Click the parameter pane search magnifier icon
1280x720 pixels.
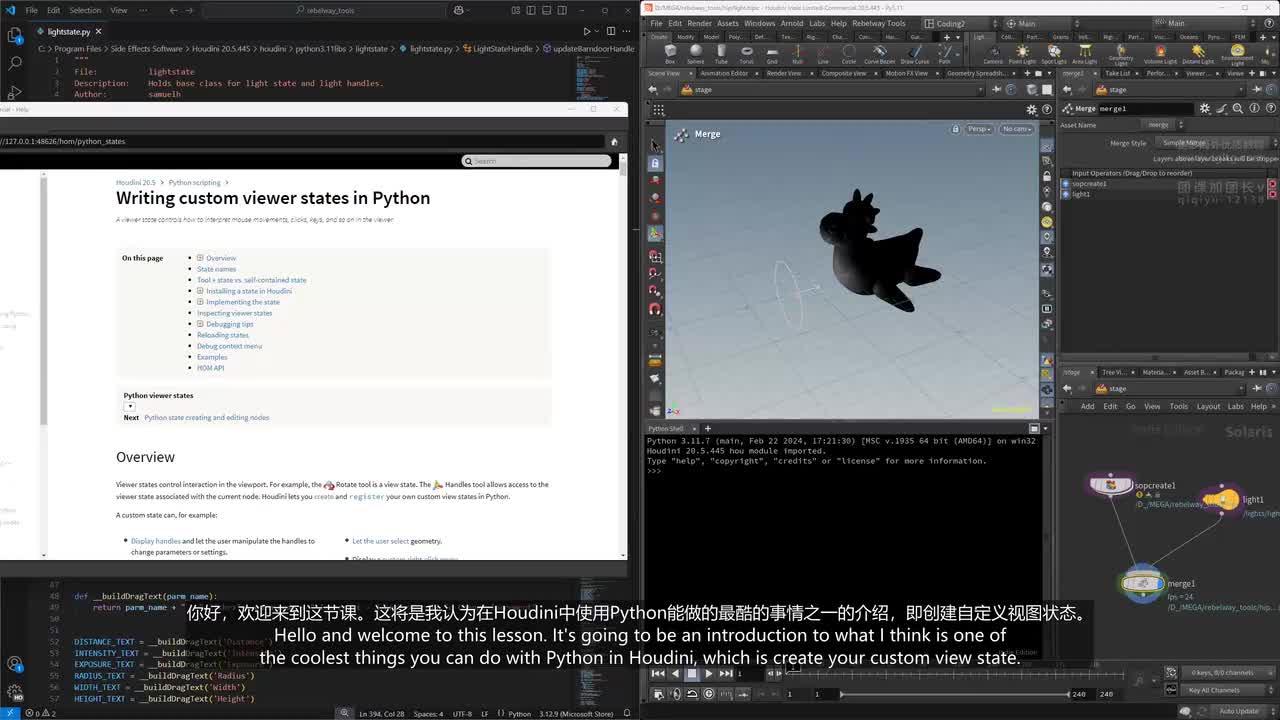[x=1238, y=108]
